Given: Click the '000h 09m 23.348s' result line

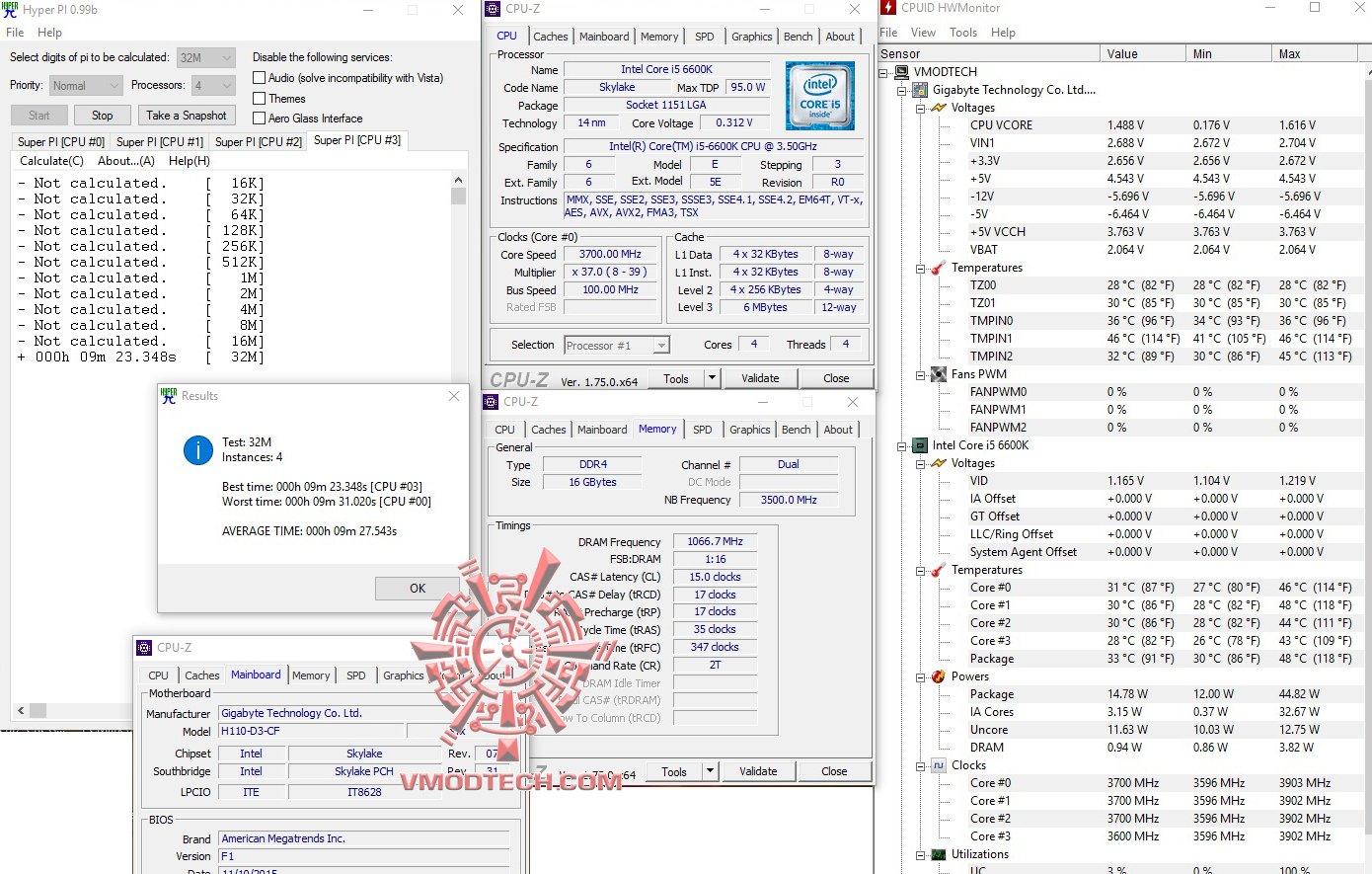Looking at the screenshot, I should (141, 358).
